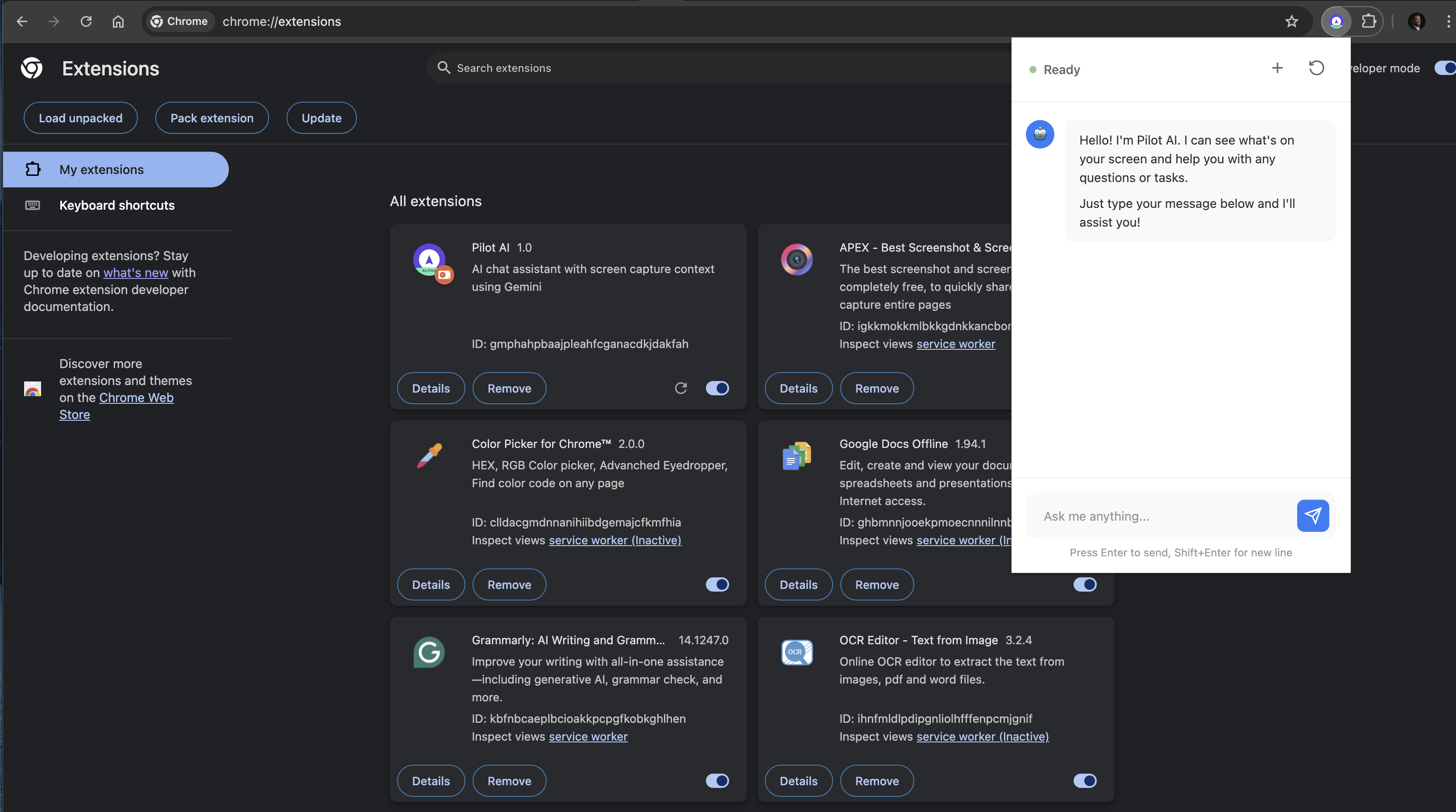Open the Extensions puzzle piece menu
This screenshot has width=1456, height=812.
[x=1369, y=21]
